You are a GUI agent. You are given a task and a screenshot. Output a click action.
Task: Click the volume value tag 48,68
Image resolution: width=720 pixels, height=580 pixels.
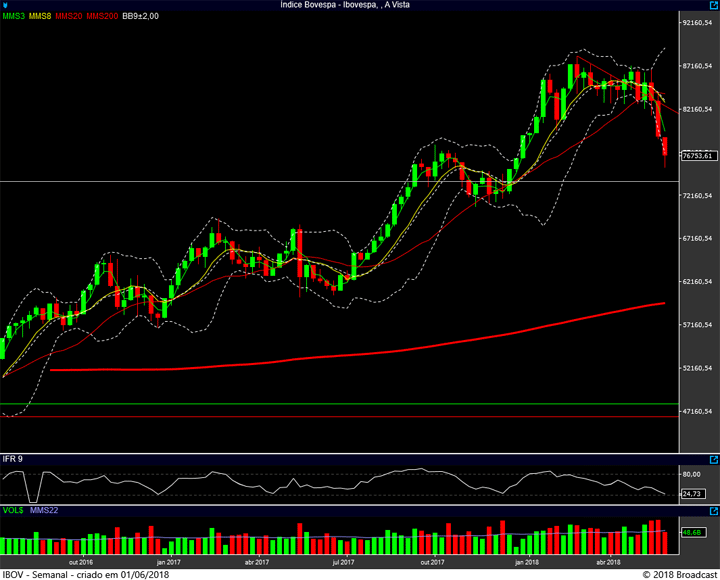point(690,533)
